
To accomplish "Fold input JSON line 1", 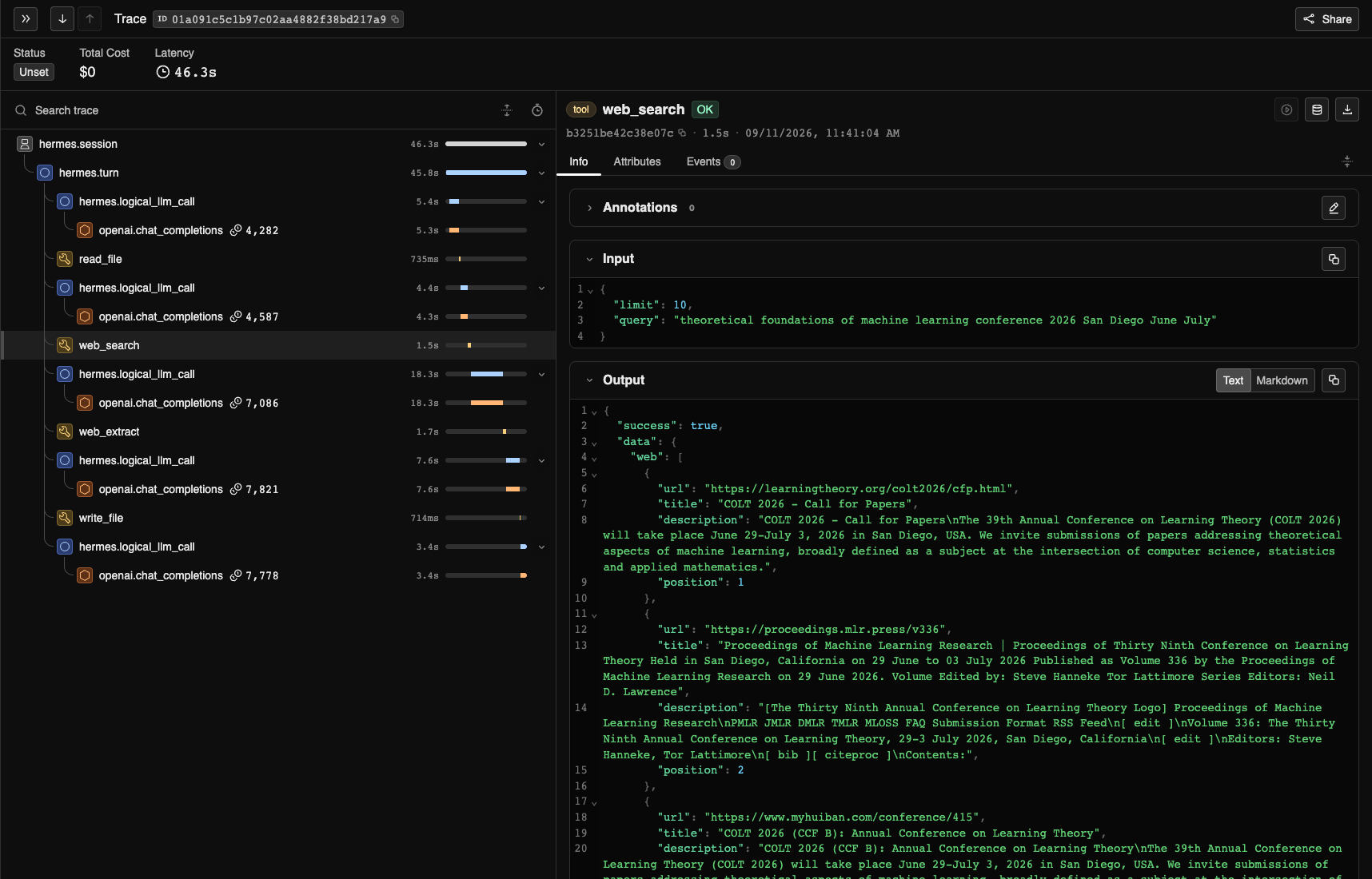I will point(590,290).
